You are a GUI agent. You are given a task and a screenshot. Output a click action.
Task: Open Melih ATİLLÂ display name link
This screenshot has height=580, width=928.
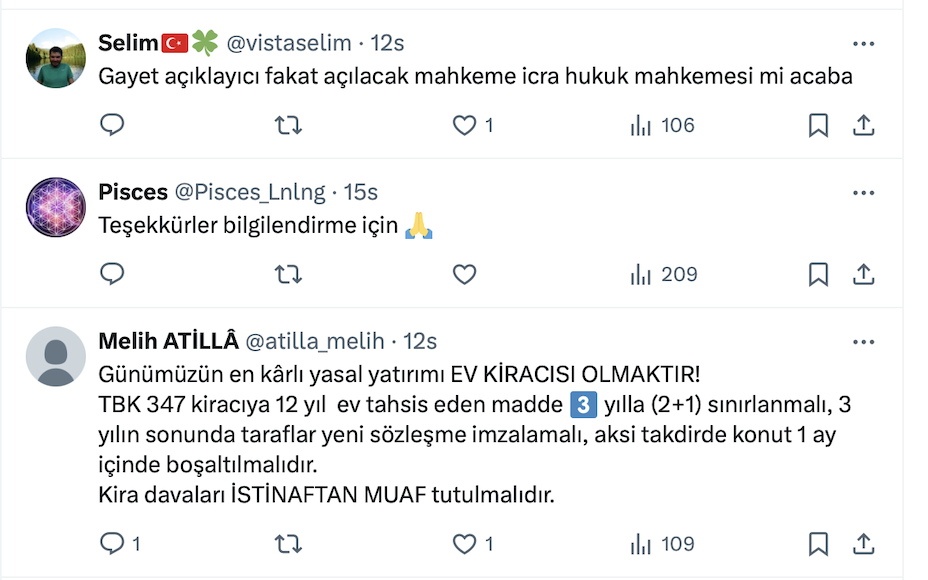168,341
